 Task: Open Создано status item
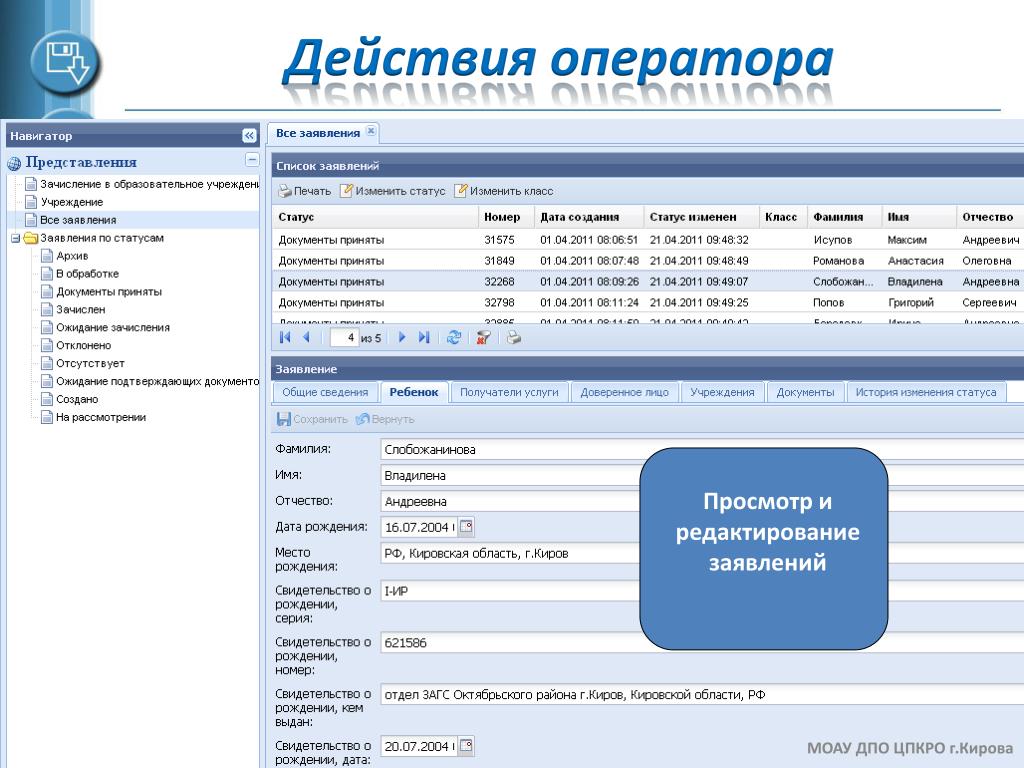tap(69, 399)
